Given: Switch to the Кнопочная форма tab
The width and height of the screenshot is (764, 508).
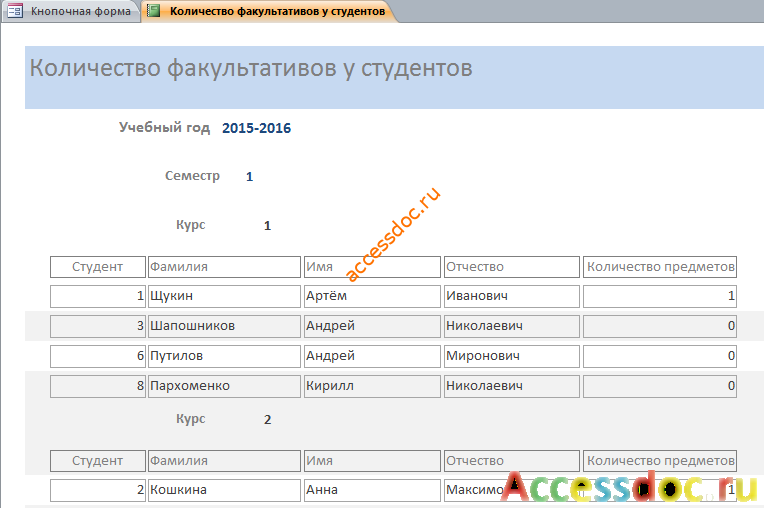Looking at the screenshot, I should coord(72,11).
